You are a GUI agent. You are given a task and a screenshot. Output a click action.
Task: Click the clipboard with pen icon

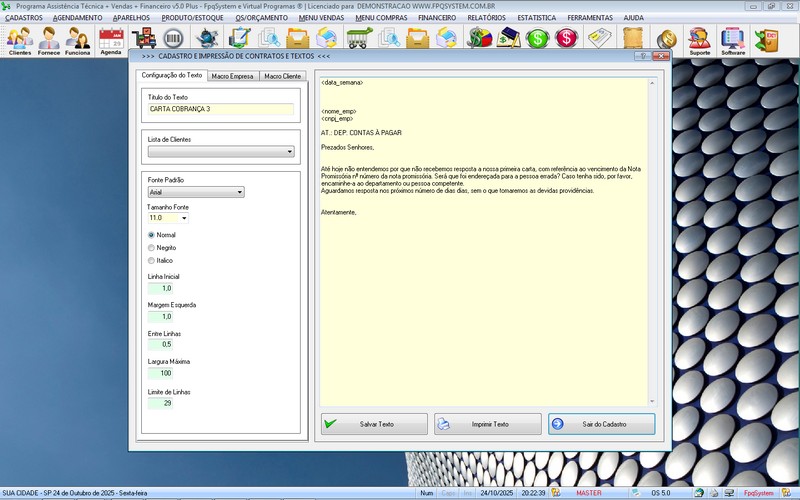pyautogui.click(x=239, y=38)
